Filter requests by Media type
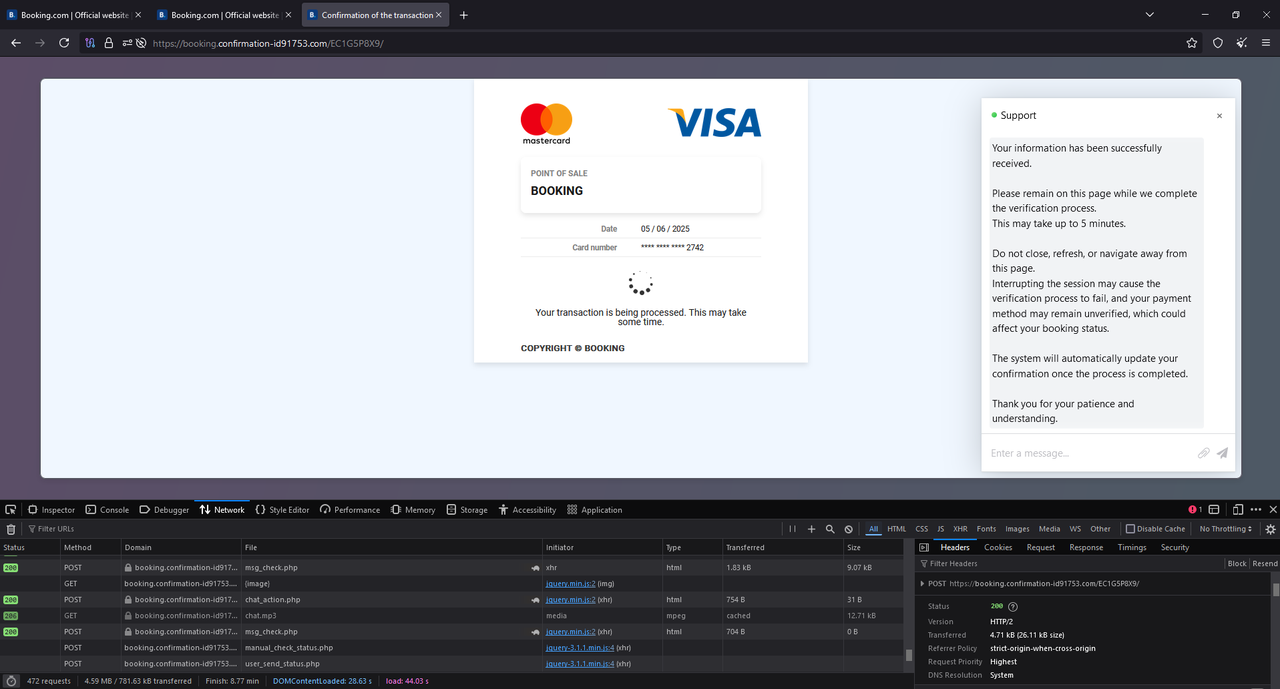This screenshot has height=689, width=1280. coord(1049,529)
